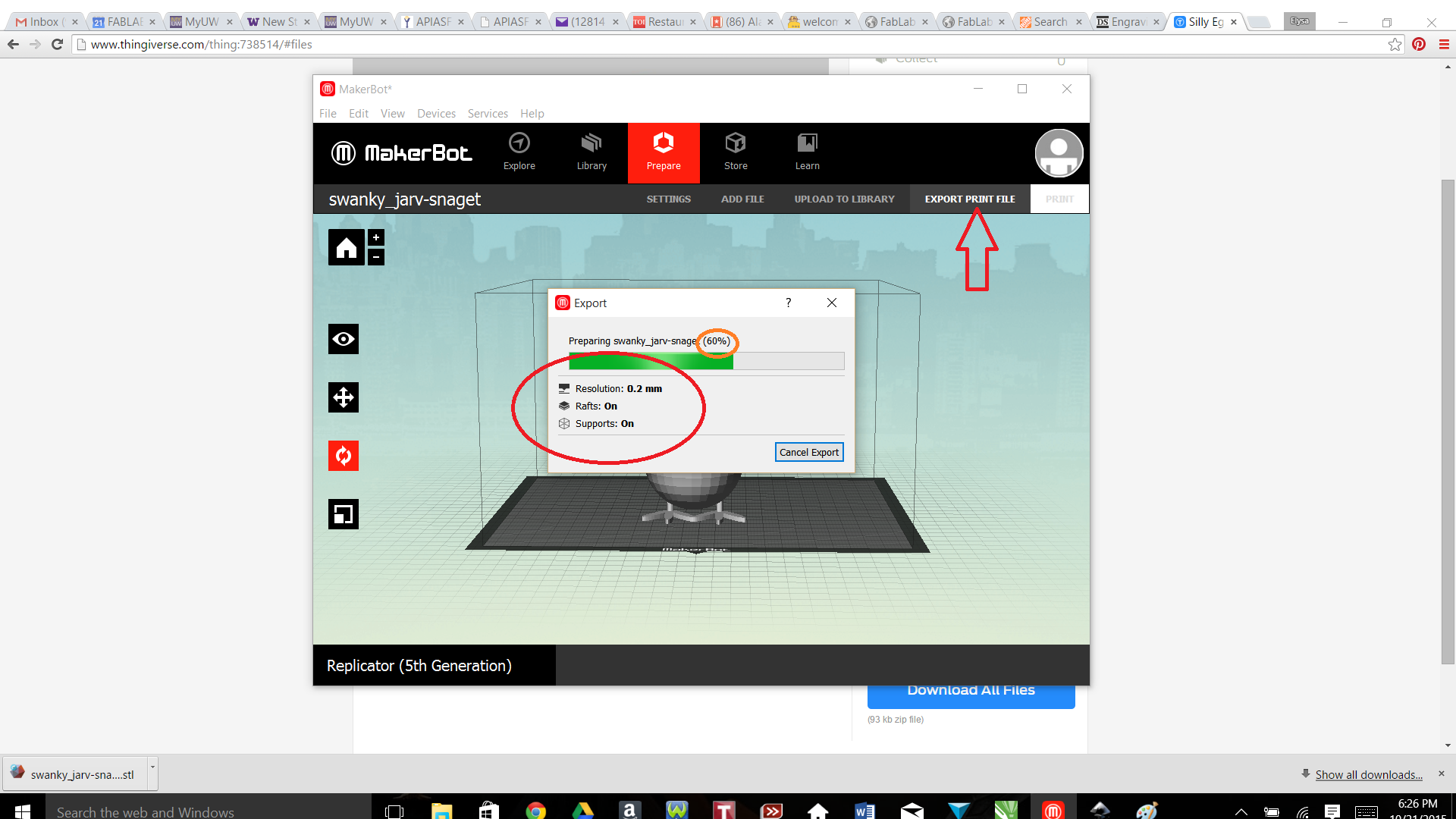Click the Chrome back arrow
Screen dimensions: 1456x819
[x=14, y=44]
